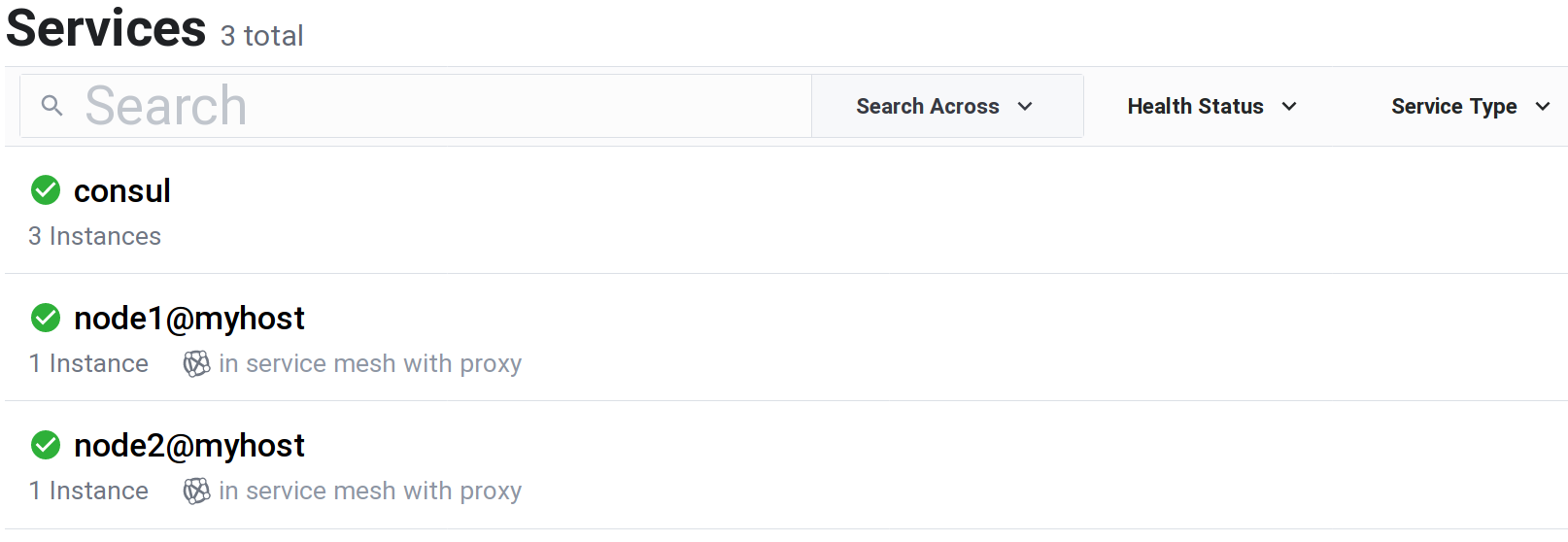Open the Search Across dropdown
This screenshot has width=1568, height=542.
(944, 107)
